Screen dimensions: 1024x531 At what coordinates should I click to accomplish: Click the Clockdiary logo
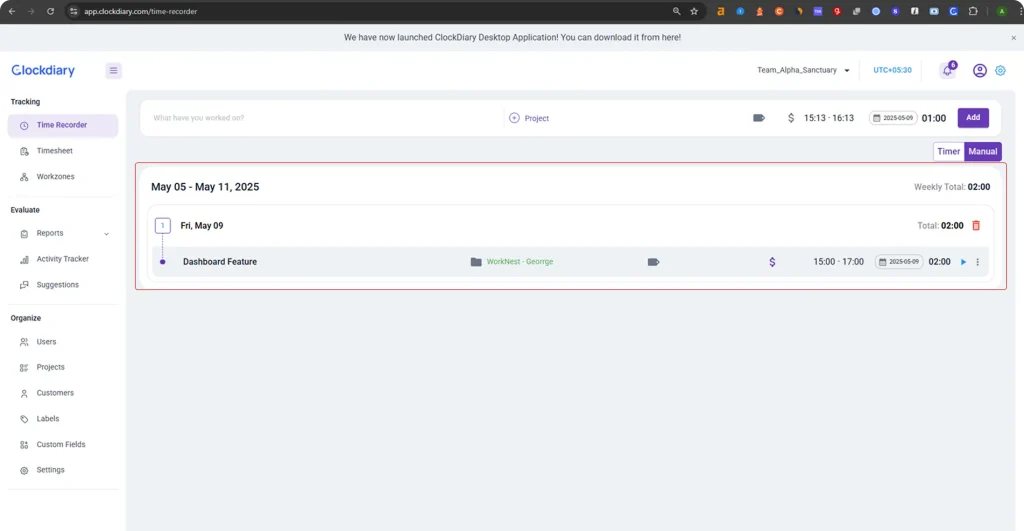(x=43, y=70)
